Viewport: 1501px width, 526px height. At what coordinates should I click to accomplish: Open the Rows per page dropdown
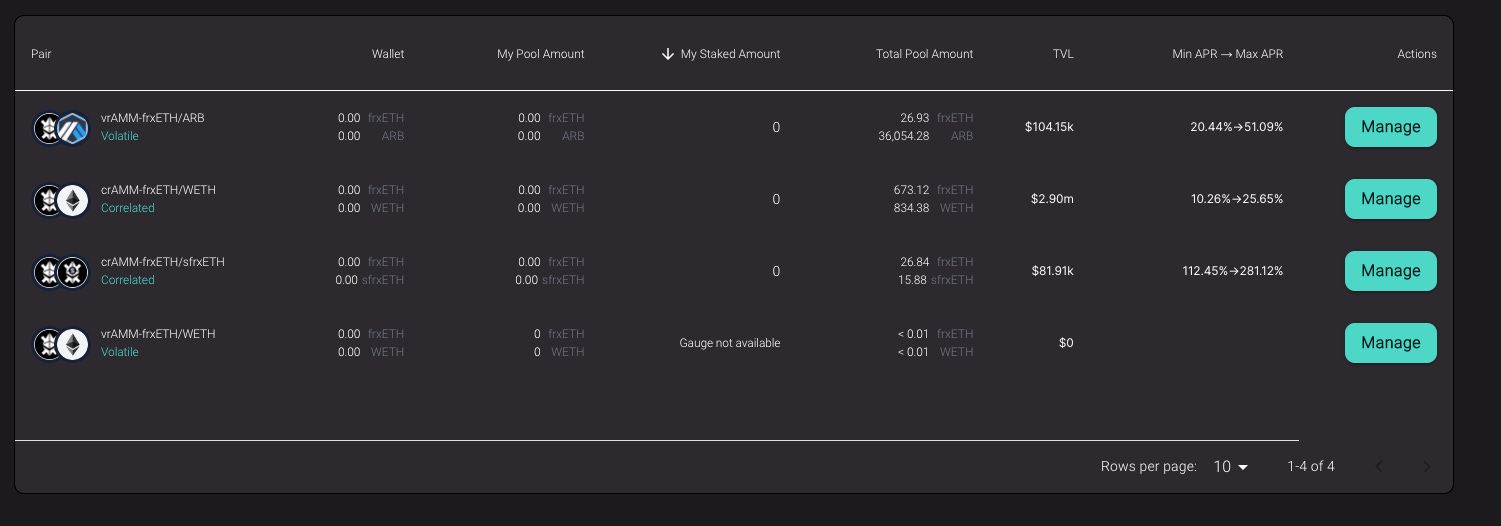click(1231, 467)
